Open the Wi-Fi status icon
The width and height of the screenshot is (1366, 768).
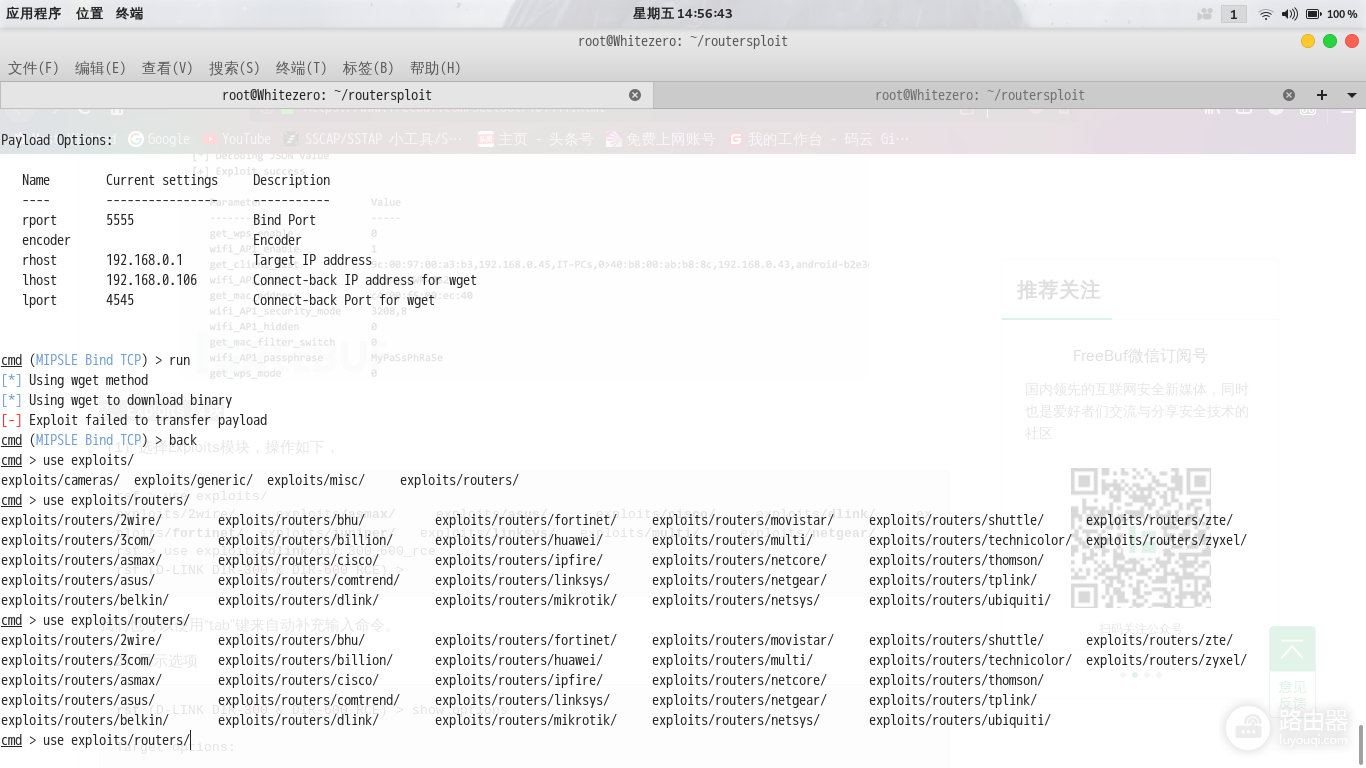[x=1266, y=14]
